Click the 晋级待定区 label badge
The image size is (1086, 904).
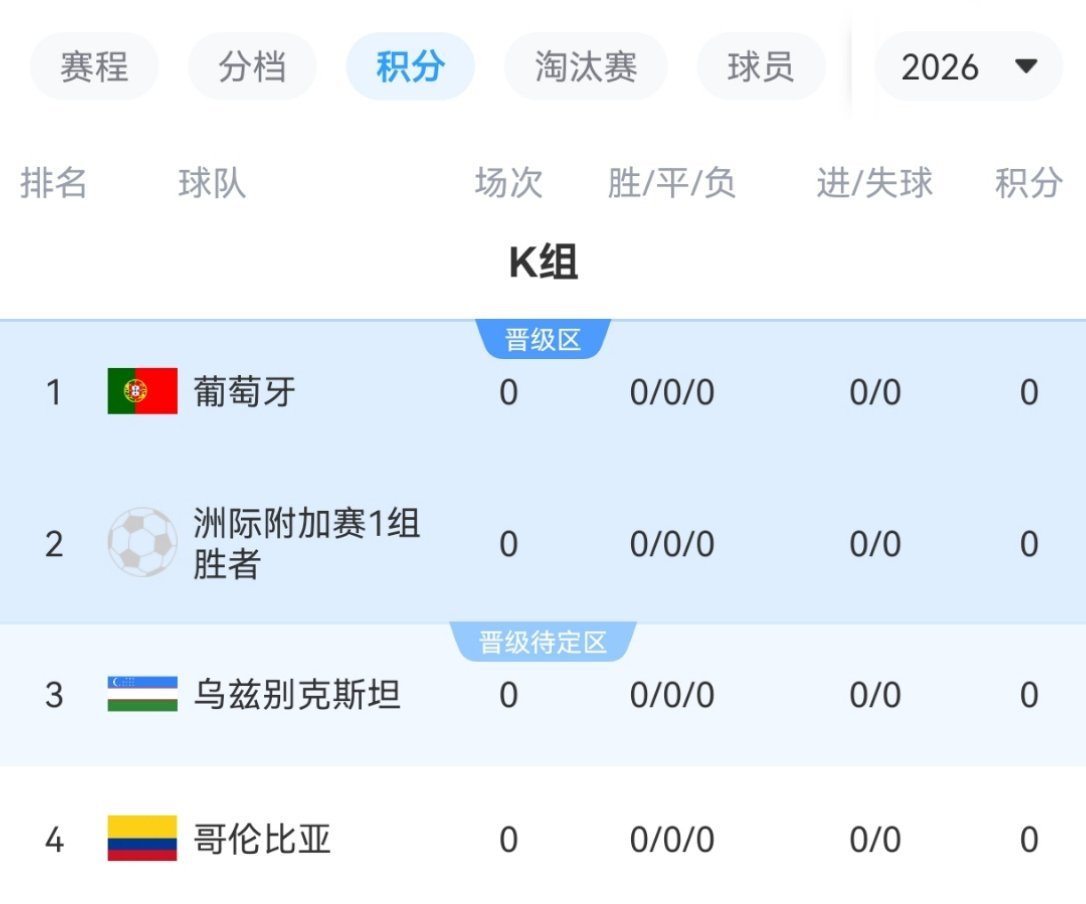coord(543,642)
